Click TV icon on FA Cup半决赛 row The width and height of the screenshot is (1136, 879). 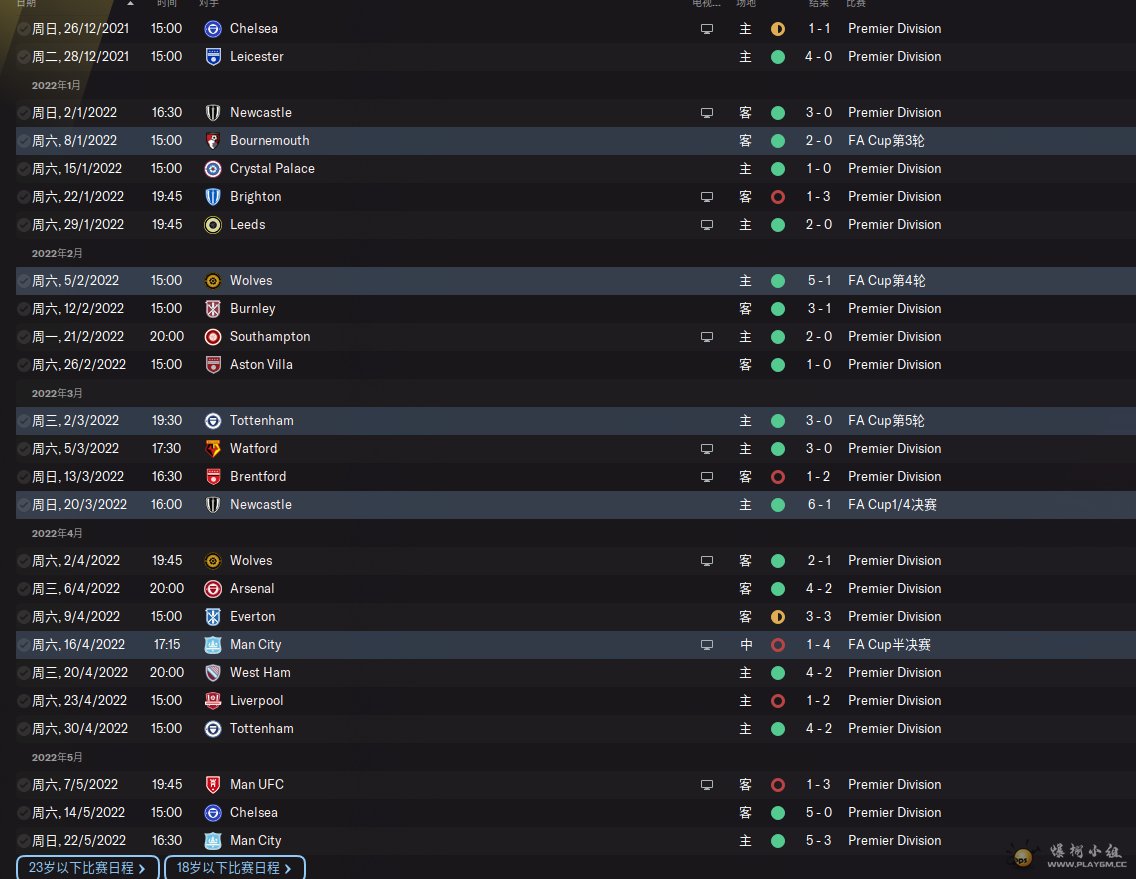707,645
